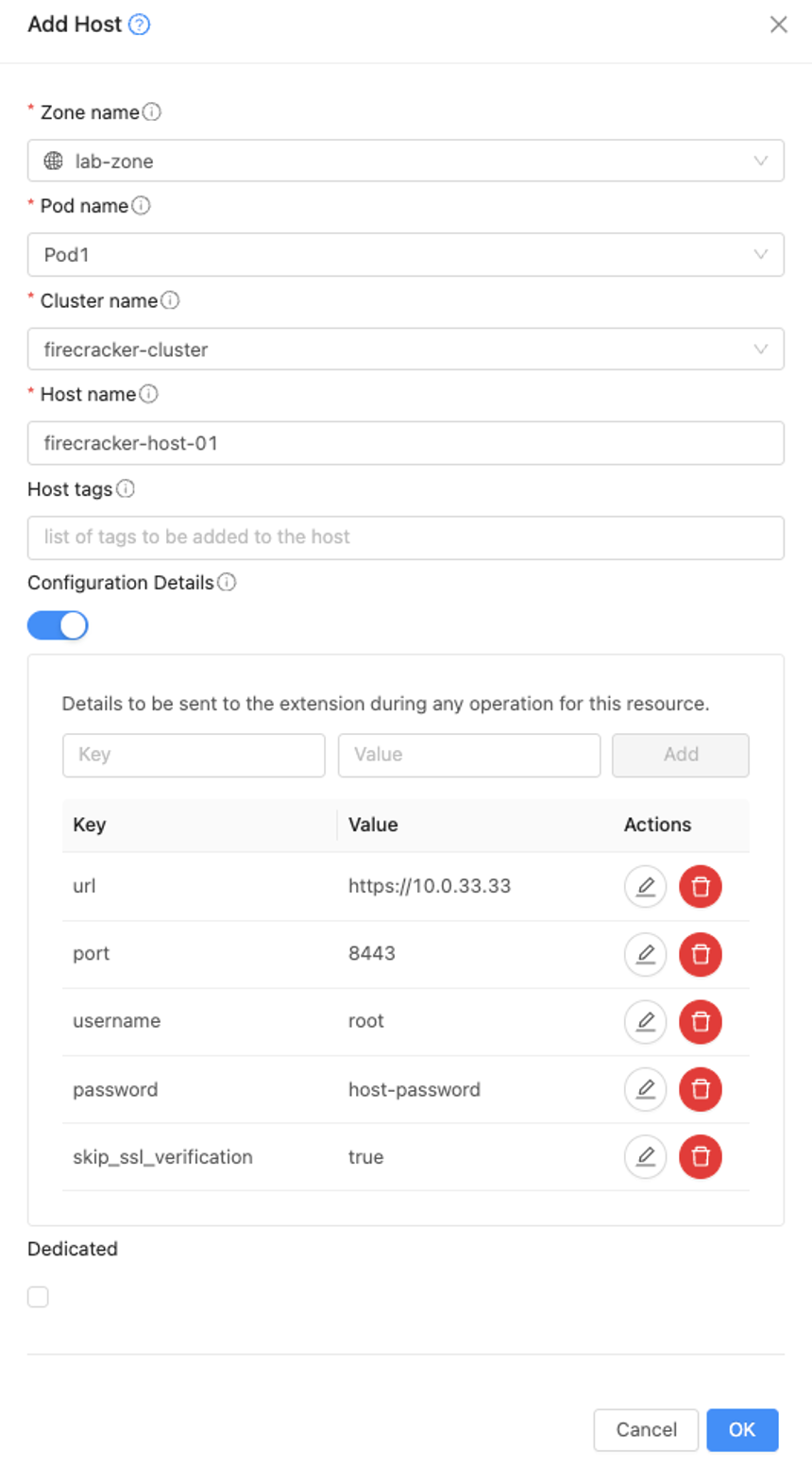Focus the Host name text field

(x=405, y=443)
